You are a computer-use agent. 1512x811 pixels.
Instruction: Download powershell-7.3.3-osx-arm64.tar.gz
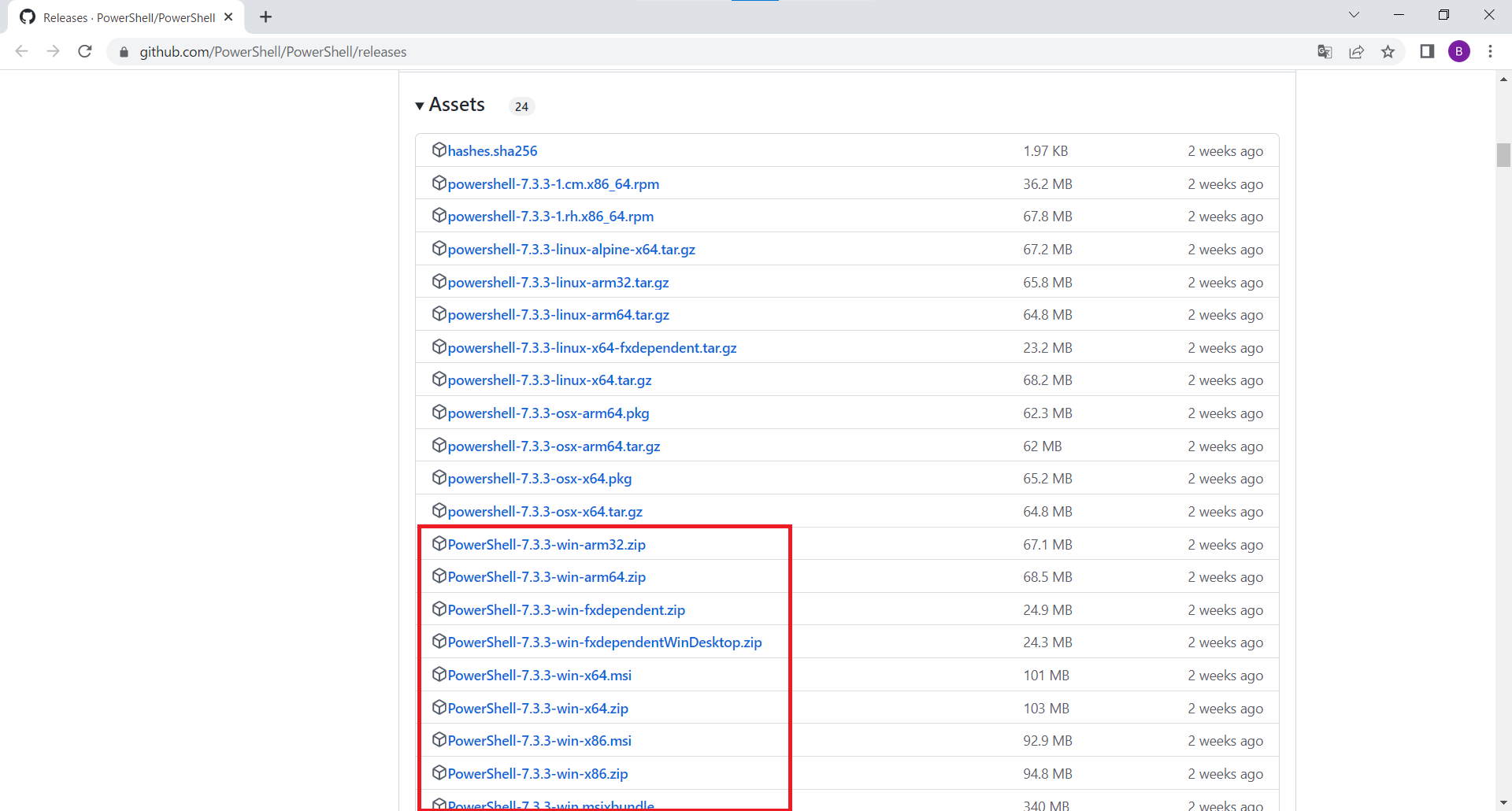(554, 446)
